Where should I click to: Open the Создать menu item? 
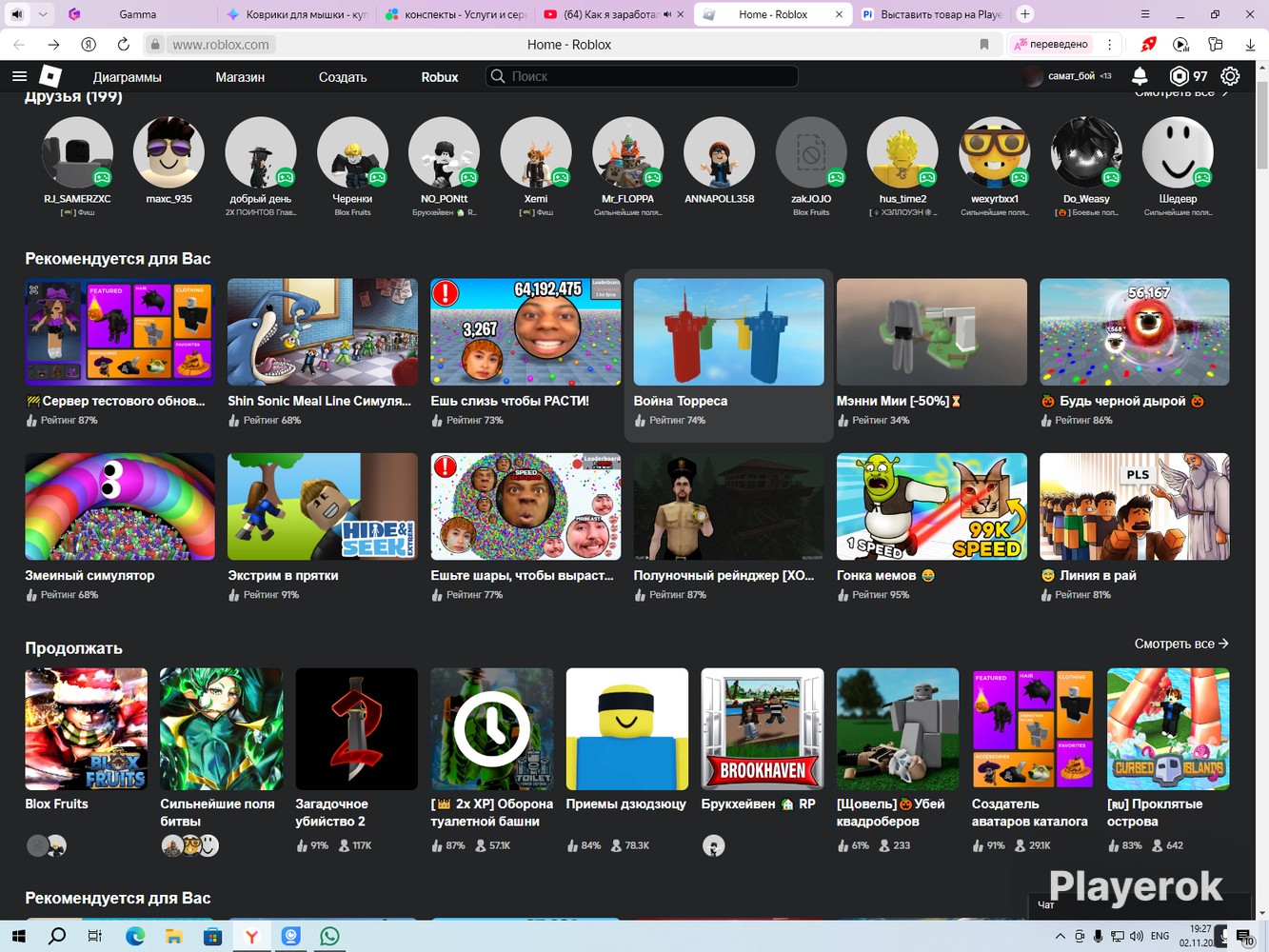(x=343, y=77)
